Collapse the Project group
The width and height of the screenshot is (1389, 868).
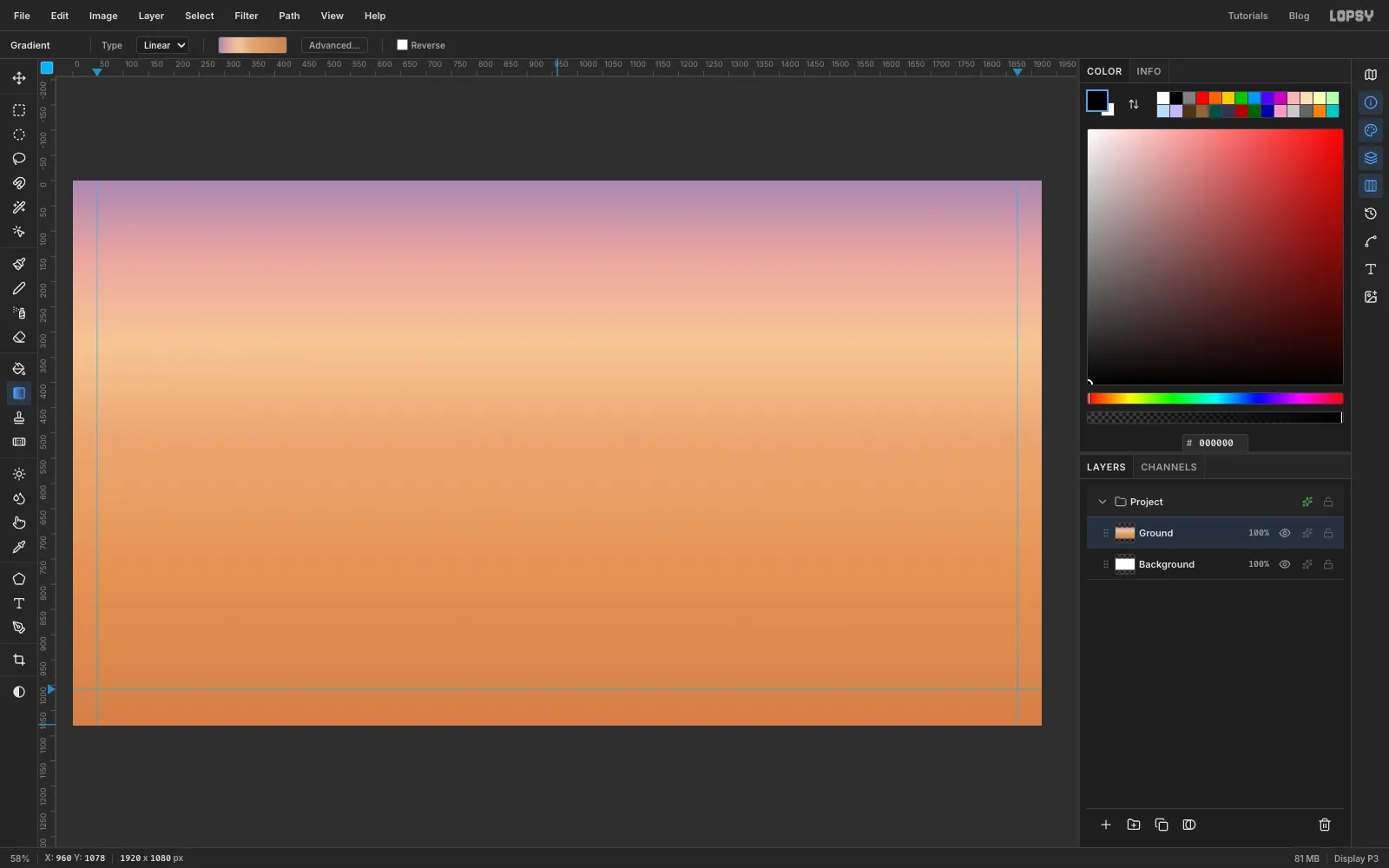coord(1103,502)
